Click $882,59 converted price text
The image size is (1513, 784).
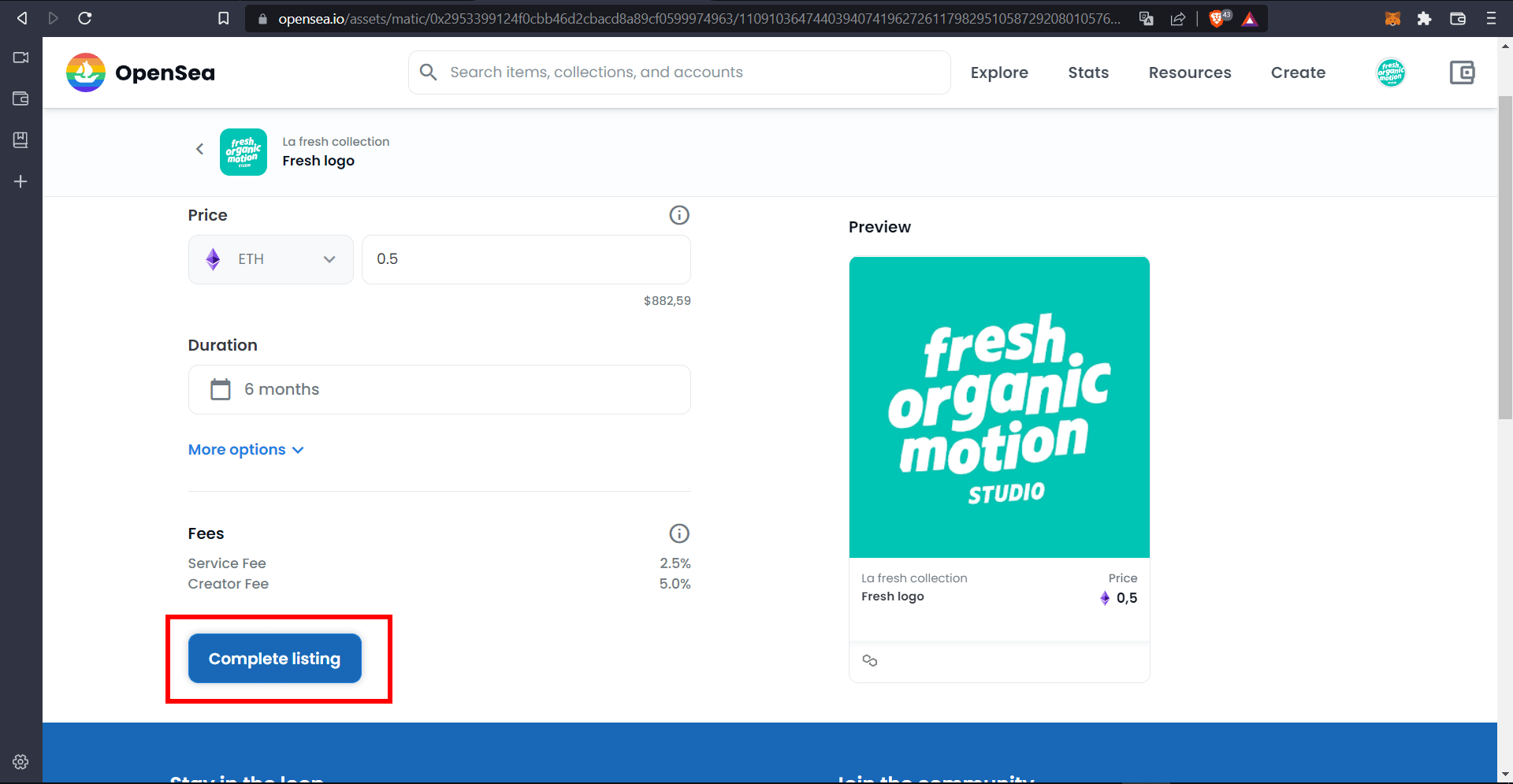click(x=667, y=301)
